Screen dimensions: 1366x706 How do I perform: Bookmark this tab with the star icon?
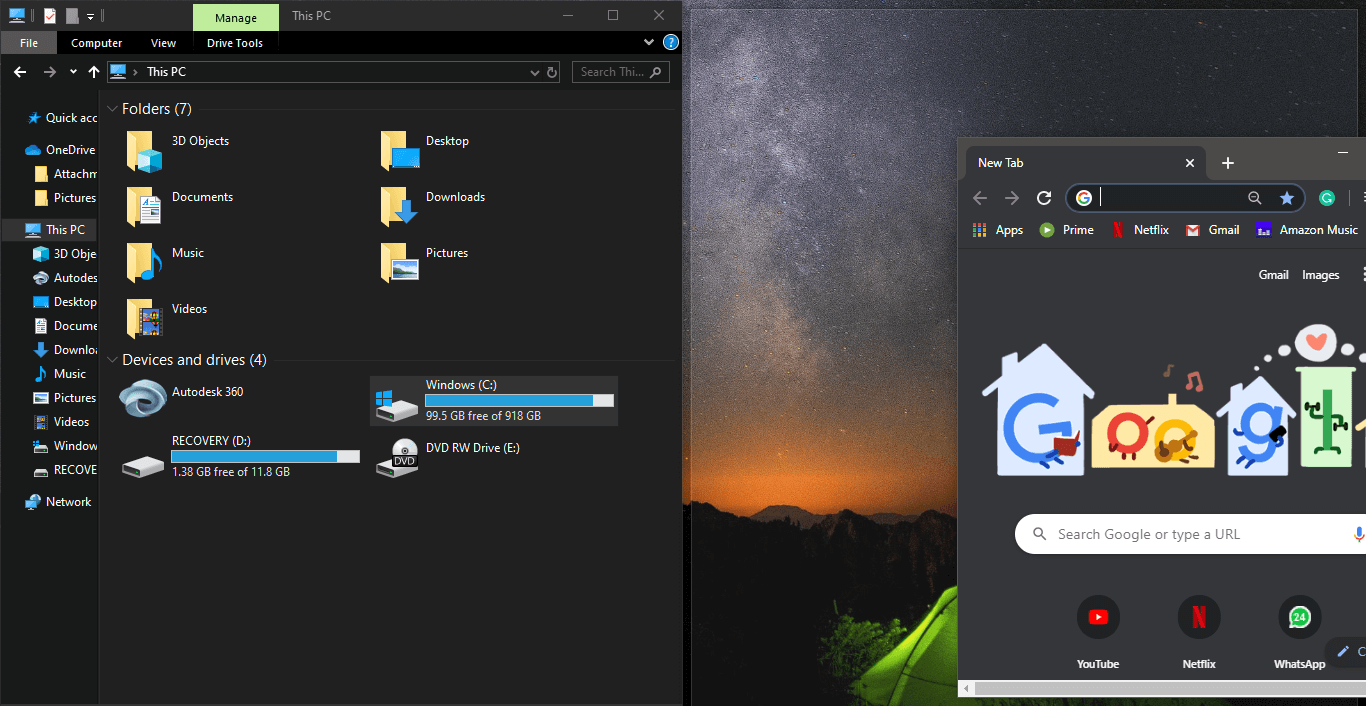pos(1287,198)
